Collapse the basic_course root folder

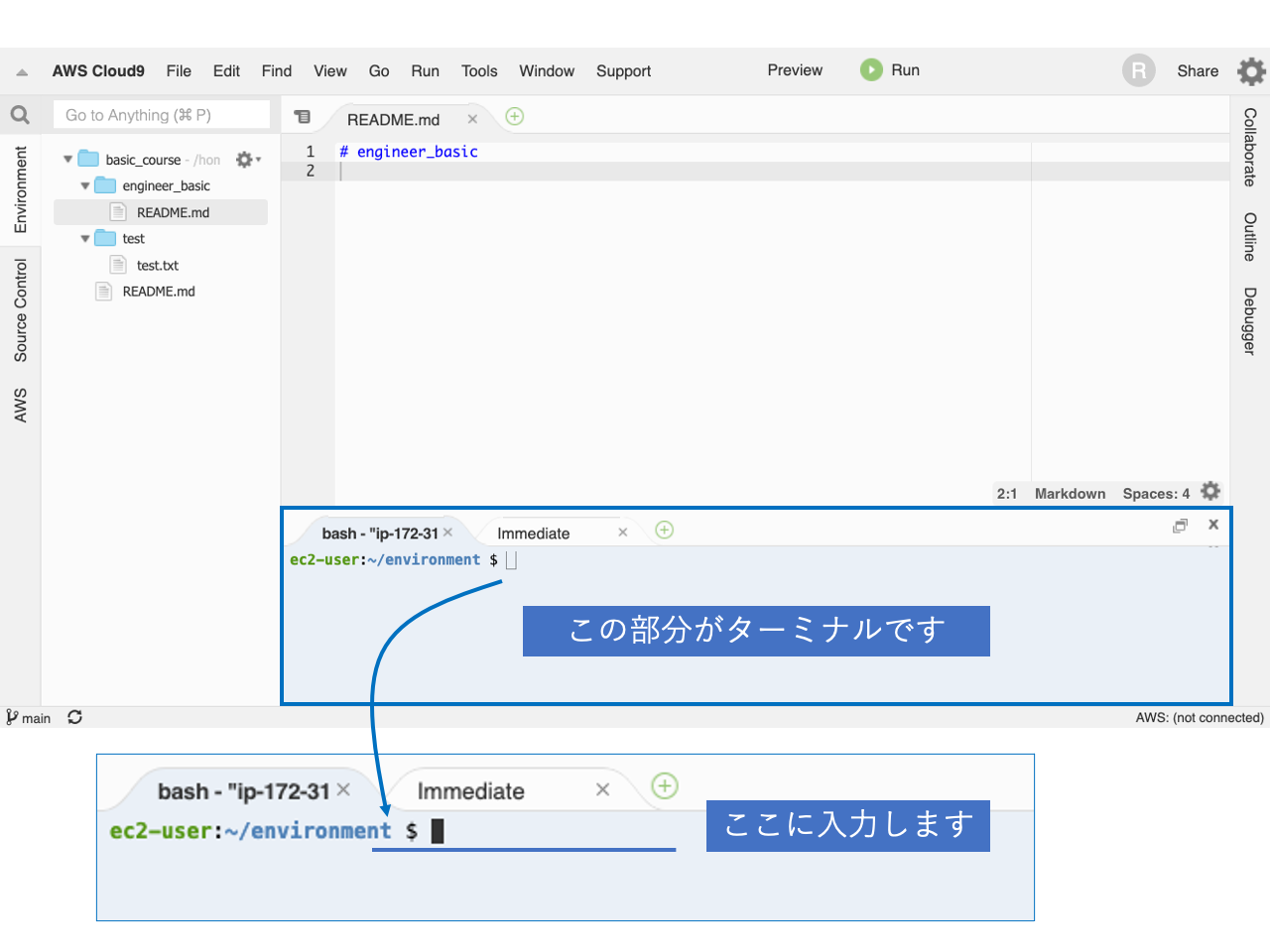[x=67, y=159]
